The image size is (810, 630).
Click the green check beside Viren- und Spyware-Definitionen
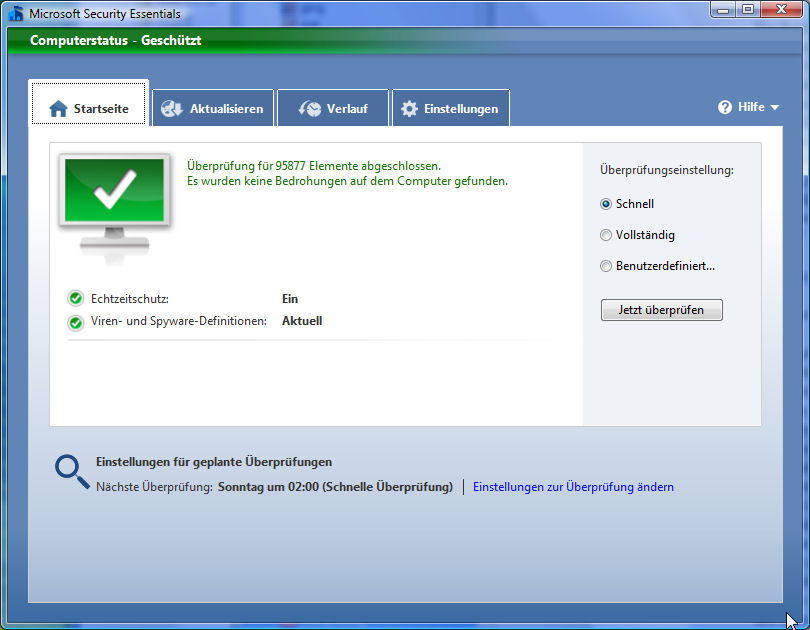click(x=76, y=322)
